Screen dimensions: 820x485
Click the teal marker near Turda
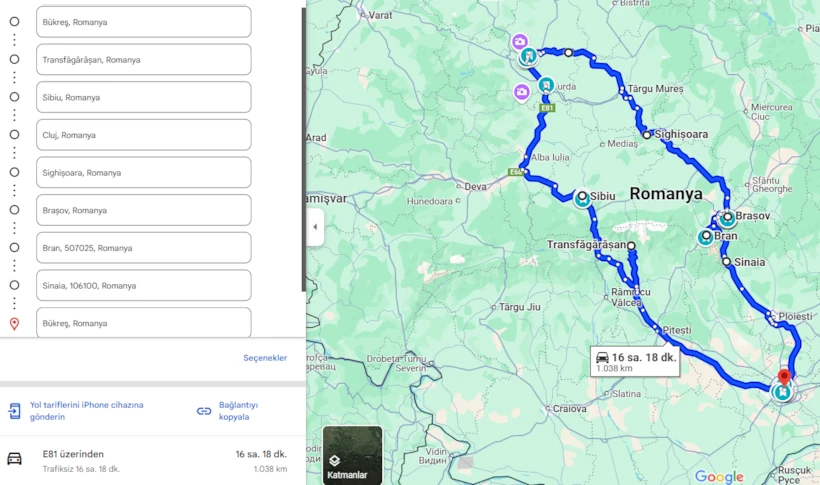(x=546, y=85)
